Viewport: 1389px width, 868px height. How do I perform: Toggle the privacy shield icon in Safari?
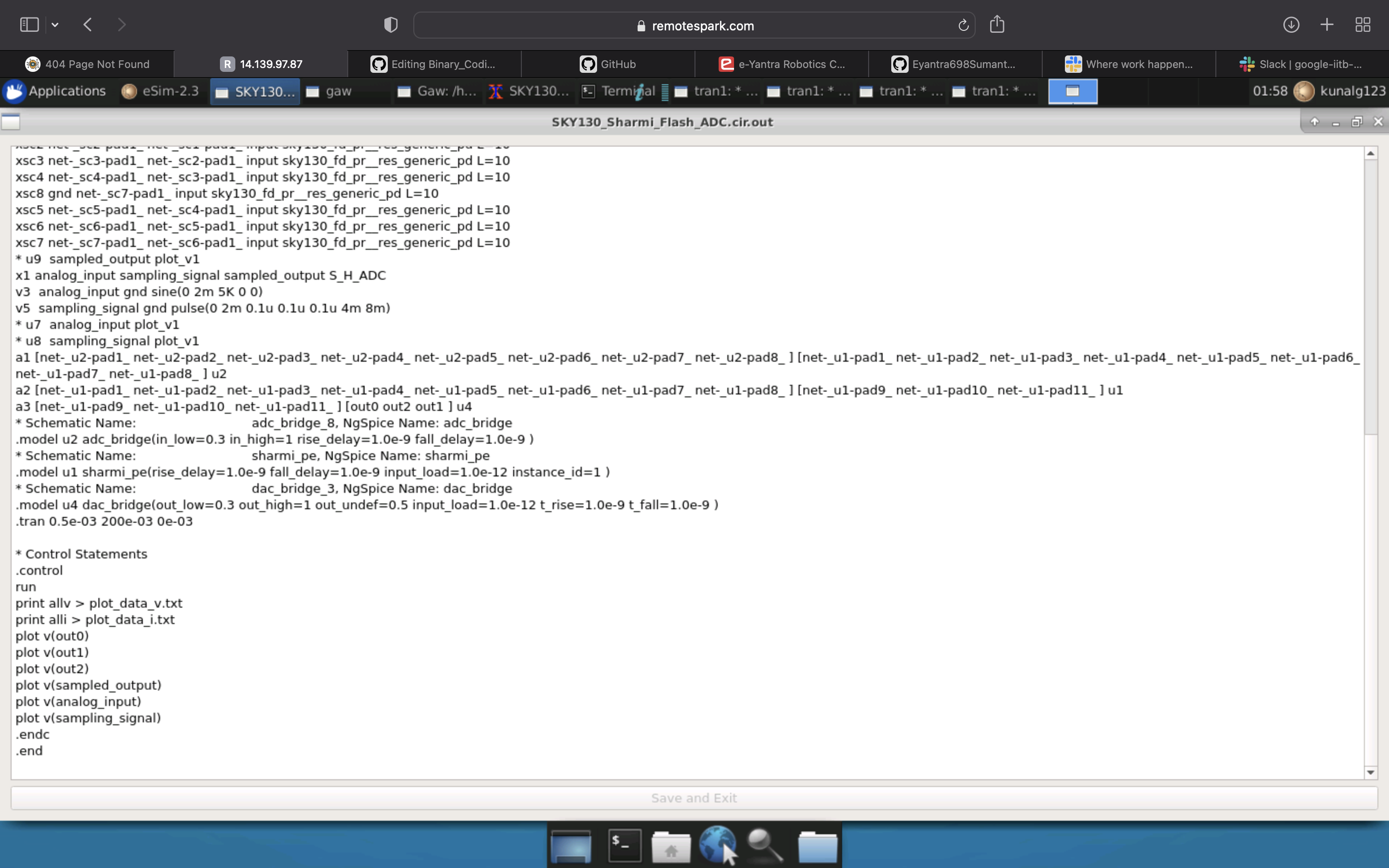tap(390, 24)
